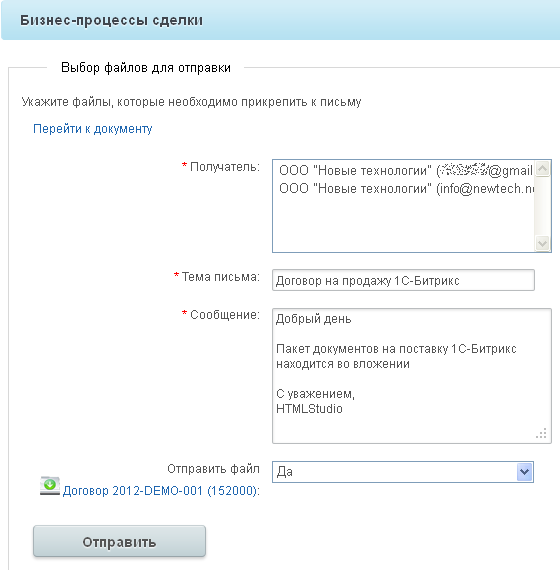This screenshot has height=570, width=560.
Task: Select the gmail recipient entry
Action: 406,170
